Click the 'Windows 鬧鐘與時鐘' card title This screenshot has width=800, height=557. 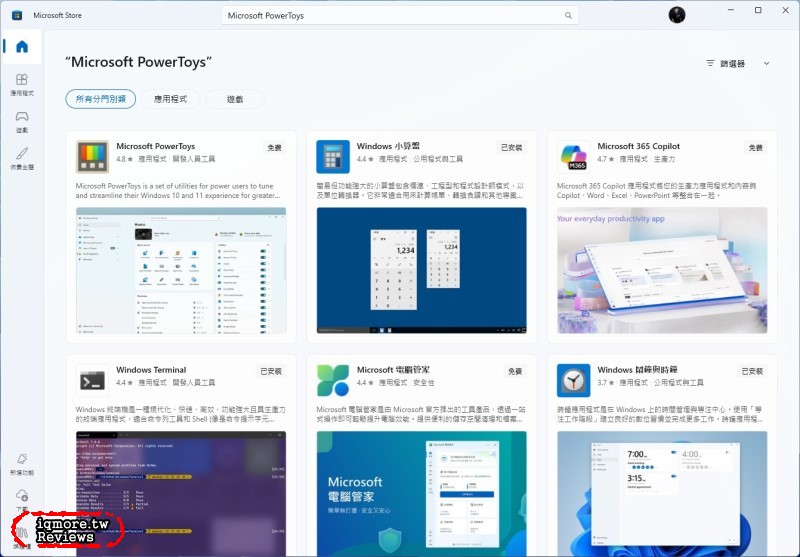637,370
